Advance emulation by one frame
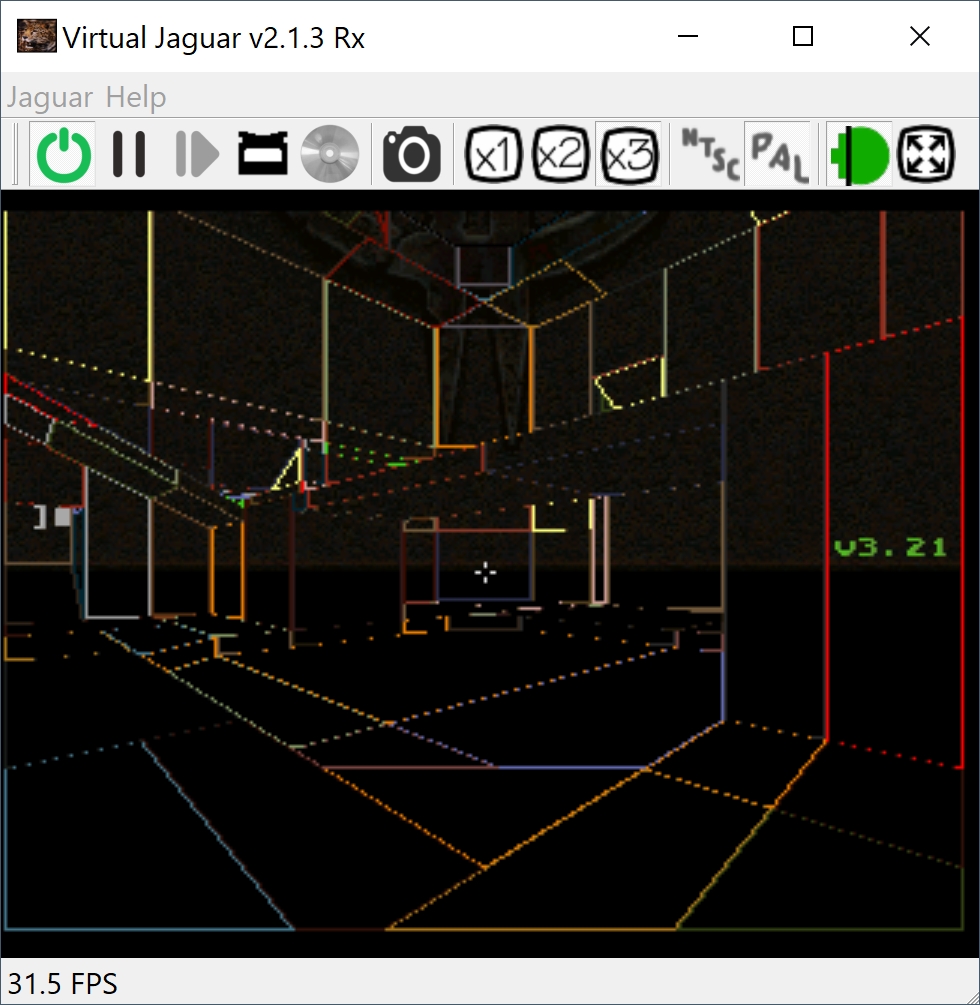This screenshot has width=980, height=1005. pos(196,154)
